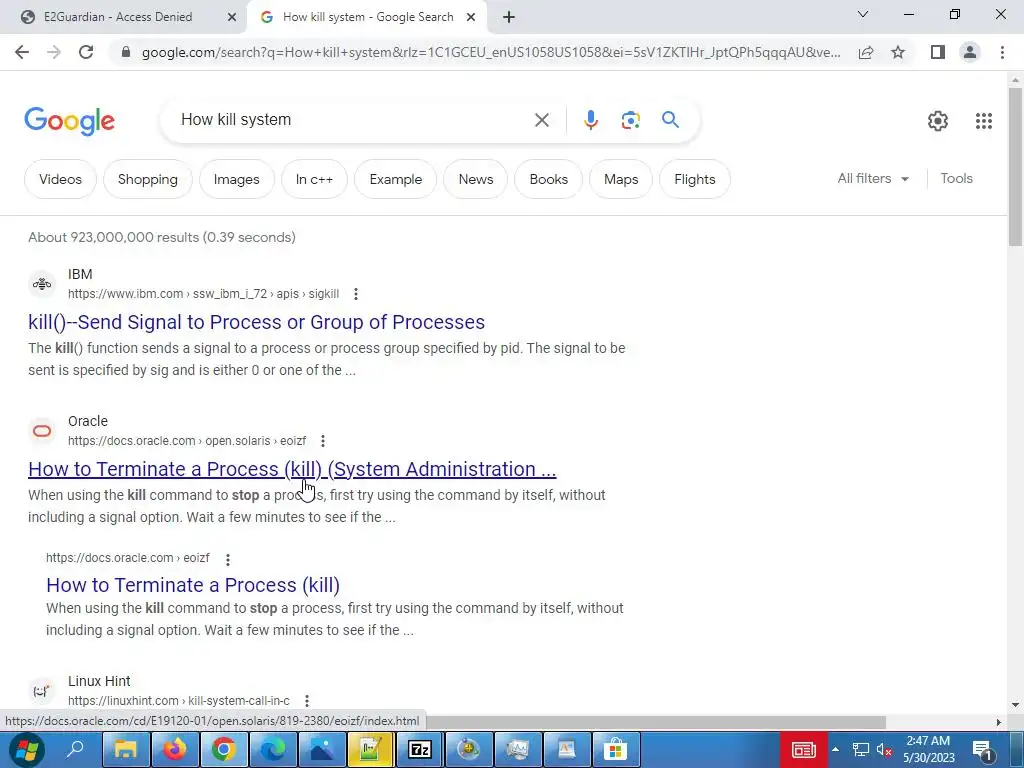1024x768 pixels.
Task: Click the muted speaker volume tray icon
Action: point(884,750)
